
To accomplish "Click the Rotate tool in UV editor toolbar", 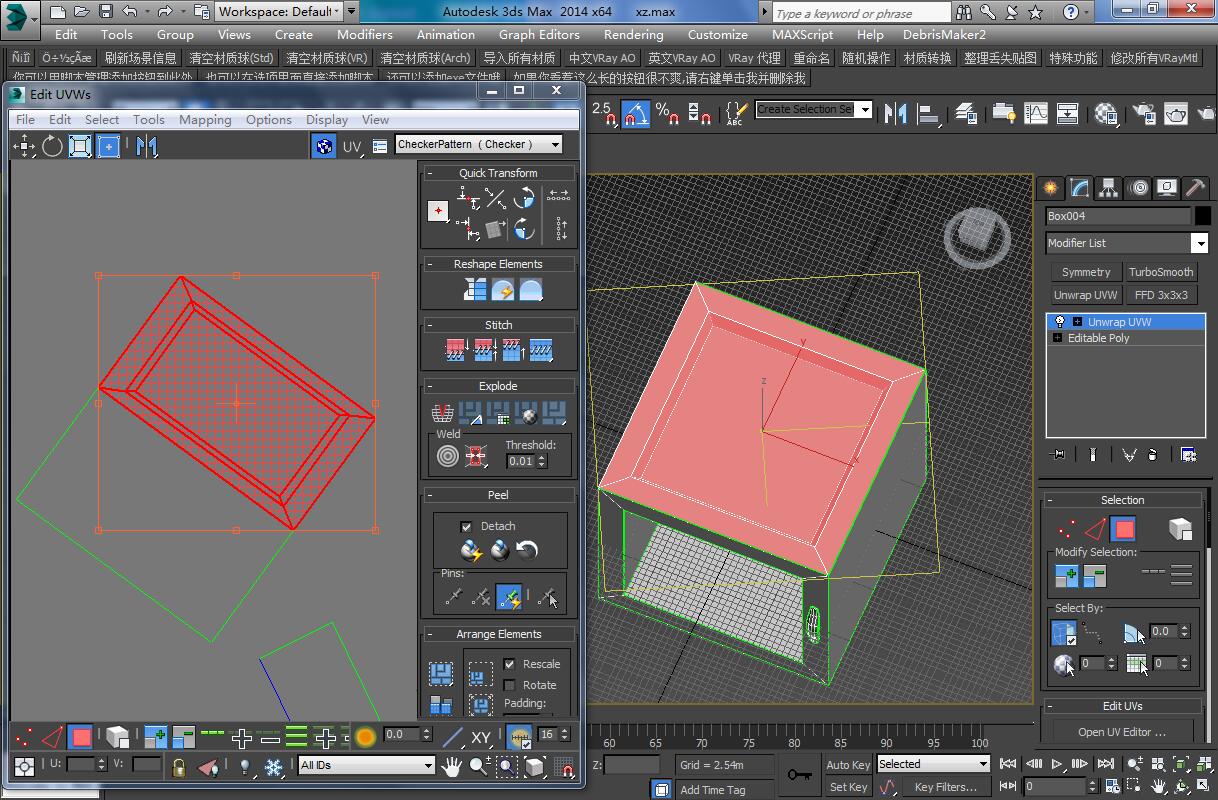I will pyautogui.click(x=52, y=147).
